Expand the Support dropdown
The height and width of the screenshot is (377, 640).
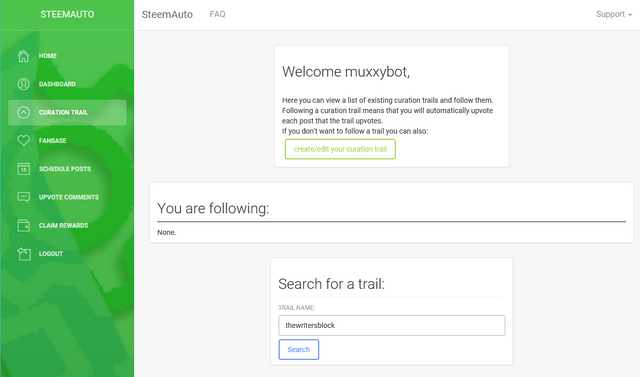[614, 14]
